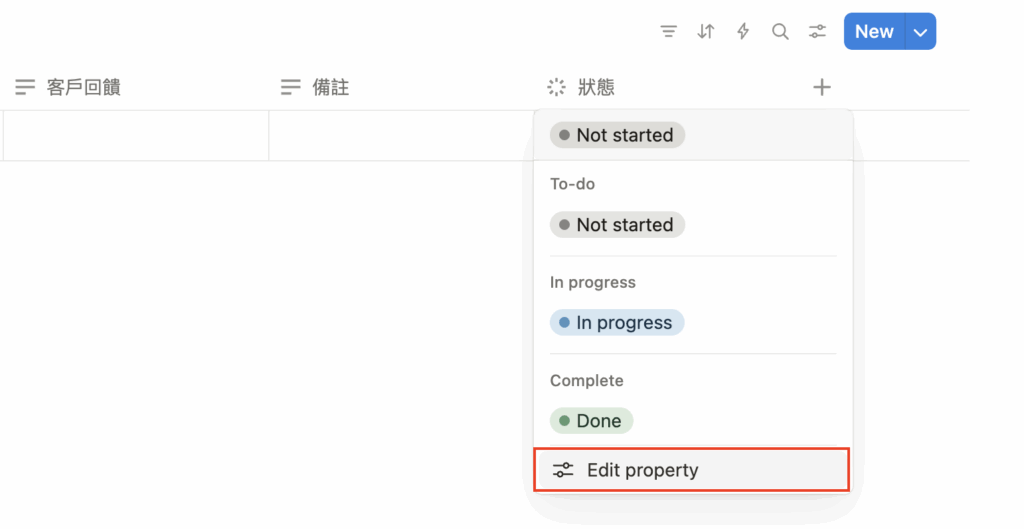Open view settings sliders icon
This screenshot has height=529, width=1024.
(818, 32)
